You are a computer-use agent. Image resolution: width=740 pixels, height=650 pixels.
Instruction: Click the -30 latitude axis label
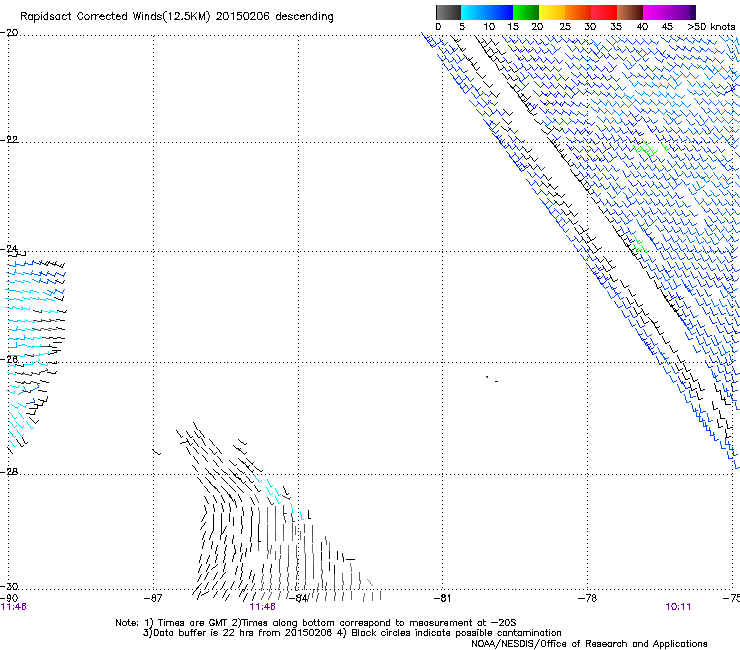[9, 586]
